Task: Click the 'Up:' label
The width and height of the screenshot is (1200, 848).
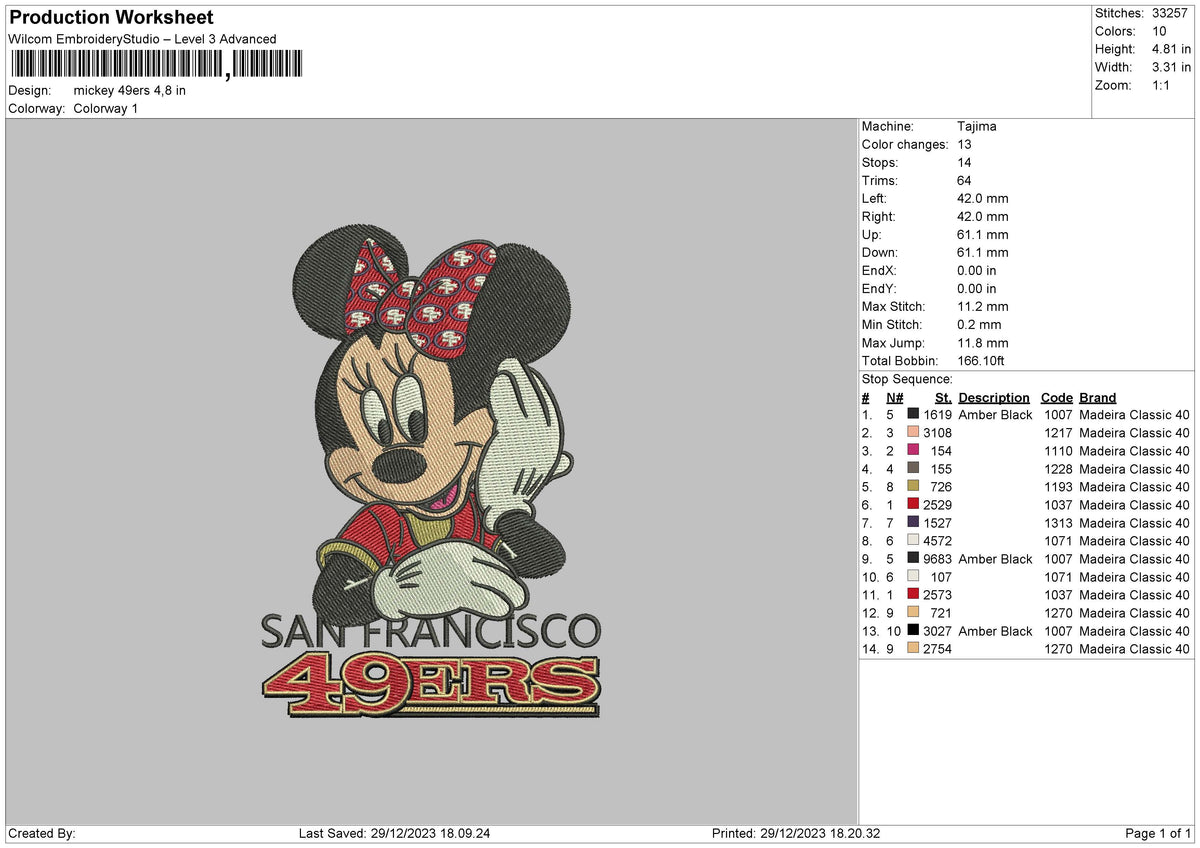Action: click(x=872, y=234)
